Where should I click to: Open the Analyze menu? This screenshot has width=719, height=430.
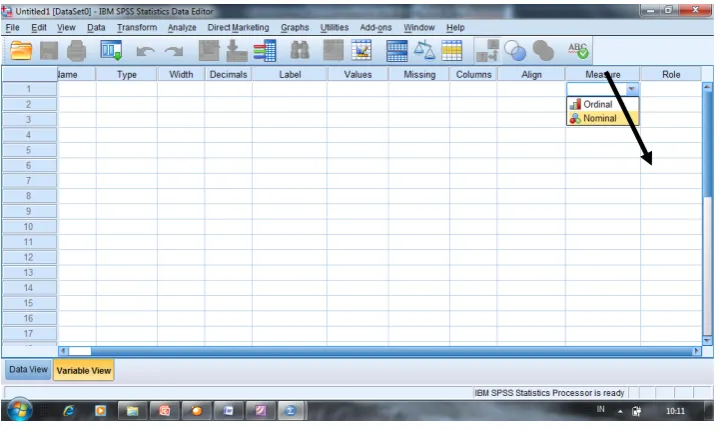(x=182, y=28)
